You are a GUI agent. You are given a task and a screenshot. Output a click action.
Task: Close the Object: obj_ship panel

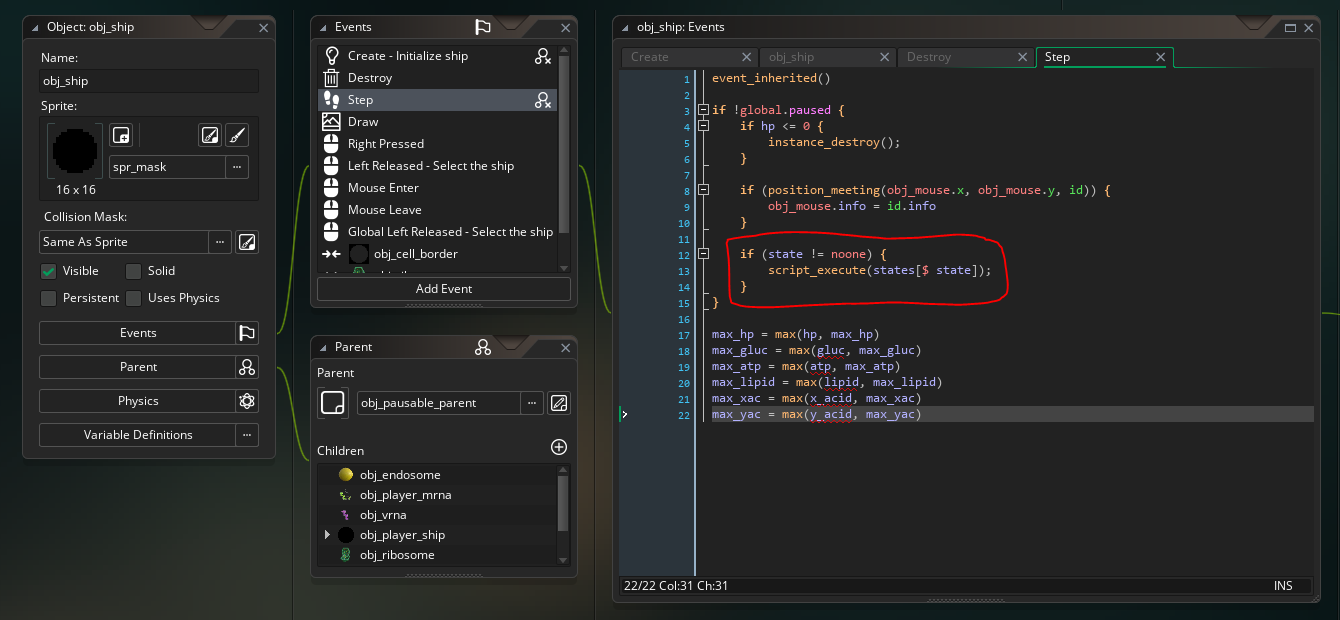pyautogui.click(x=263, y=29)
